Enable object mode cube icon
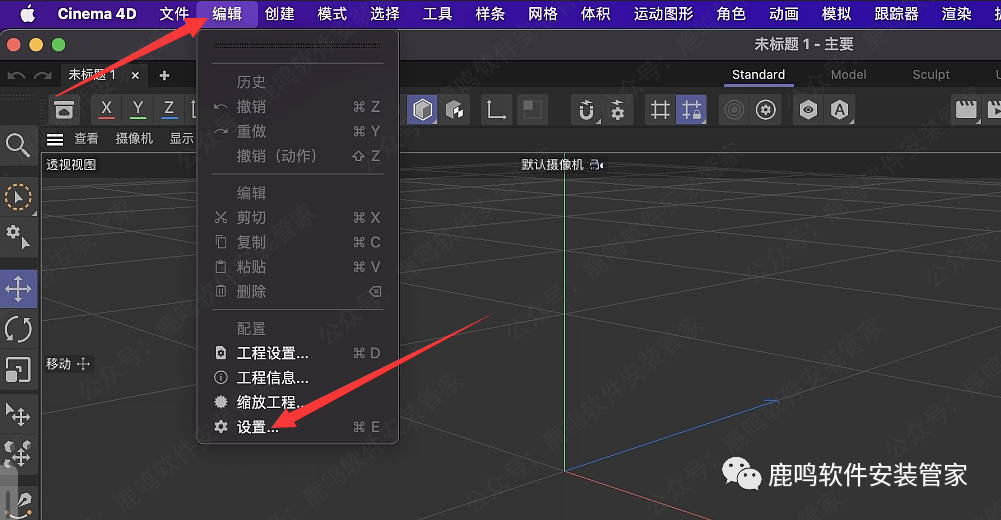This screenshot has width=1001, height=520. coord(423,110)
